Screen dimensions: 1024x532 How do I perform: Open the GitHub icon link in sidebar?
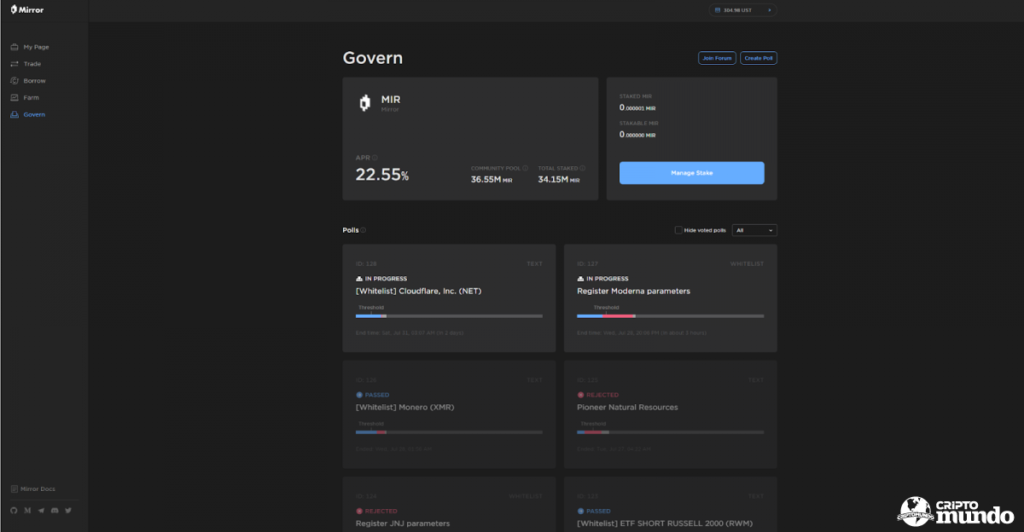(14, 511)
